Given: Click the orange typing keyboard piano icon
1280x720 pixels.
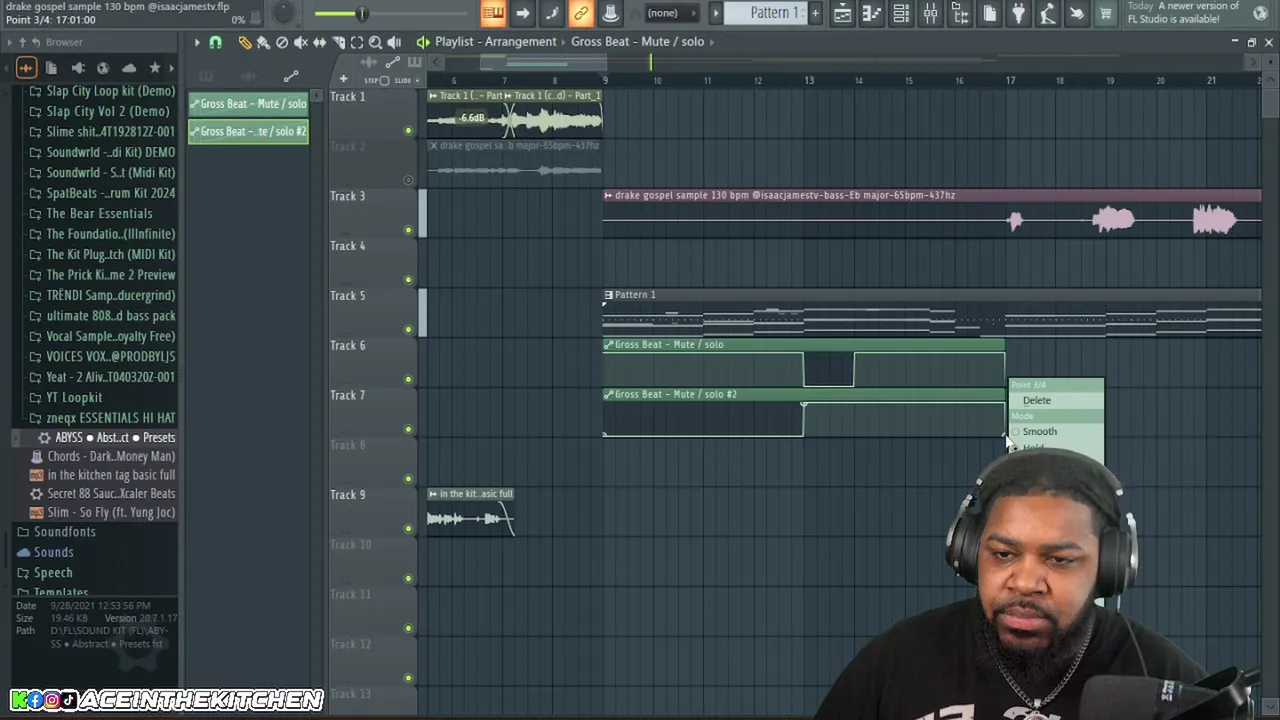Looking at the screenshot, I should click(x=493, y=13).
